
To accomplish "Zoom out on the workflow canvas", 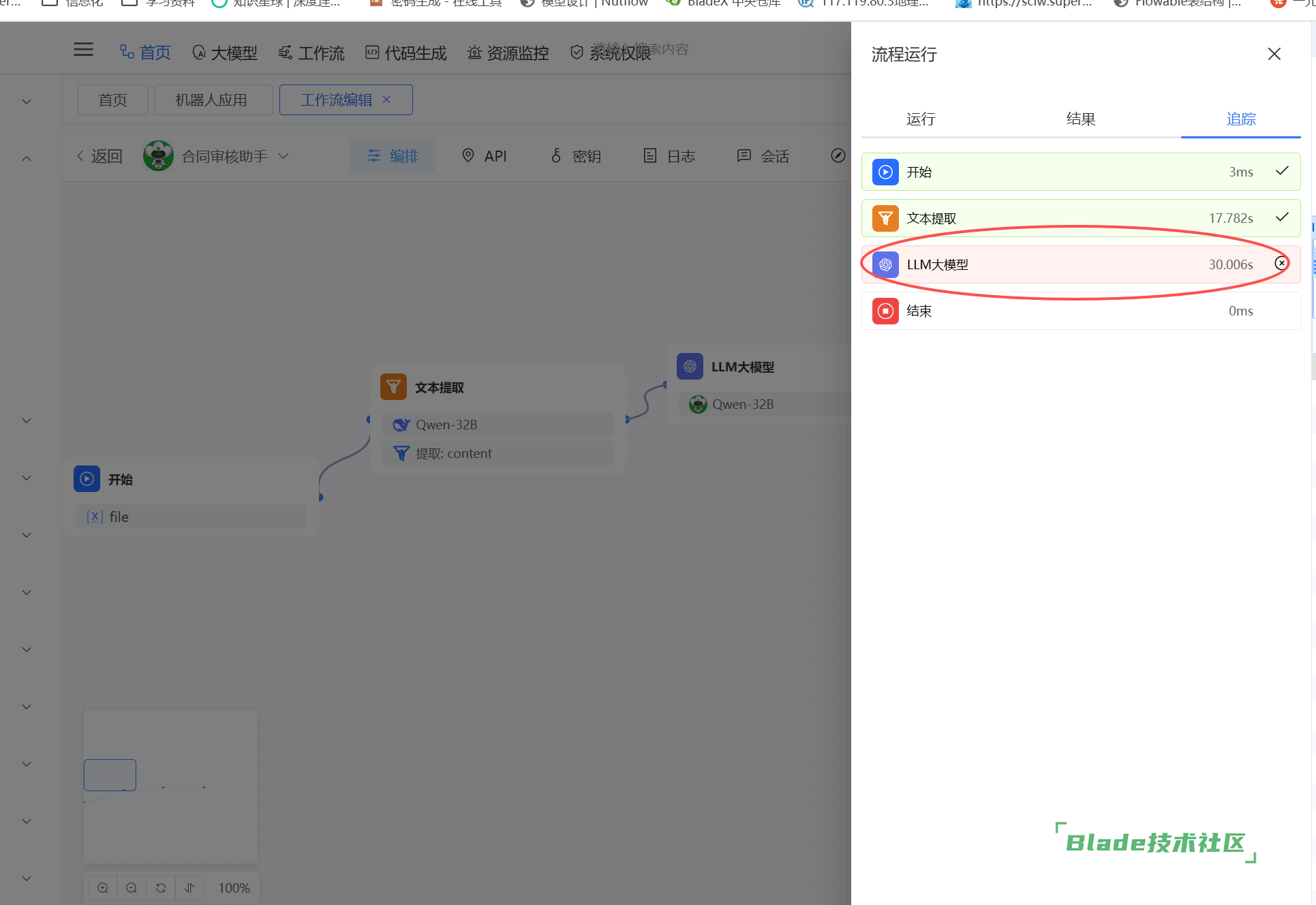I will (x=132, y=887).
